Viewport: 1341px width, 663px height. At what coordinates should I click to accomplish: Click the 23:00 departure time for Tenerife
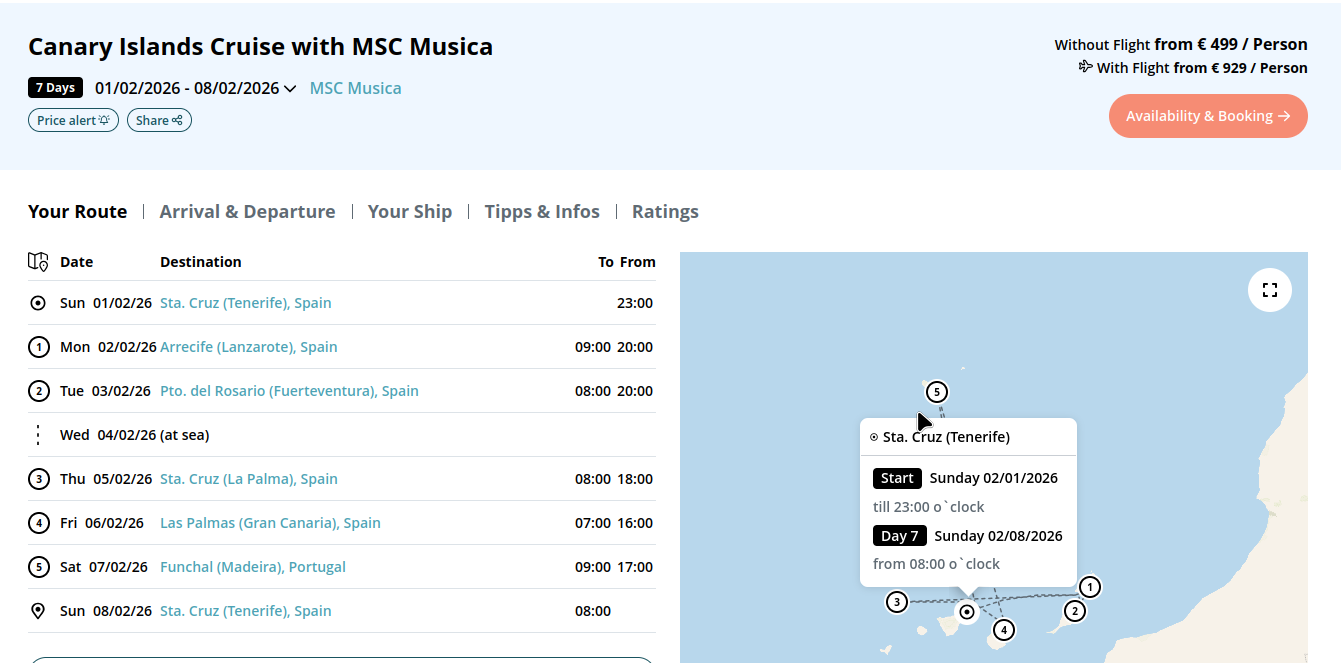pyautogui.click(x=635, y=303)
